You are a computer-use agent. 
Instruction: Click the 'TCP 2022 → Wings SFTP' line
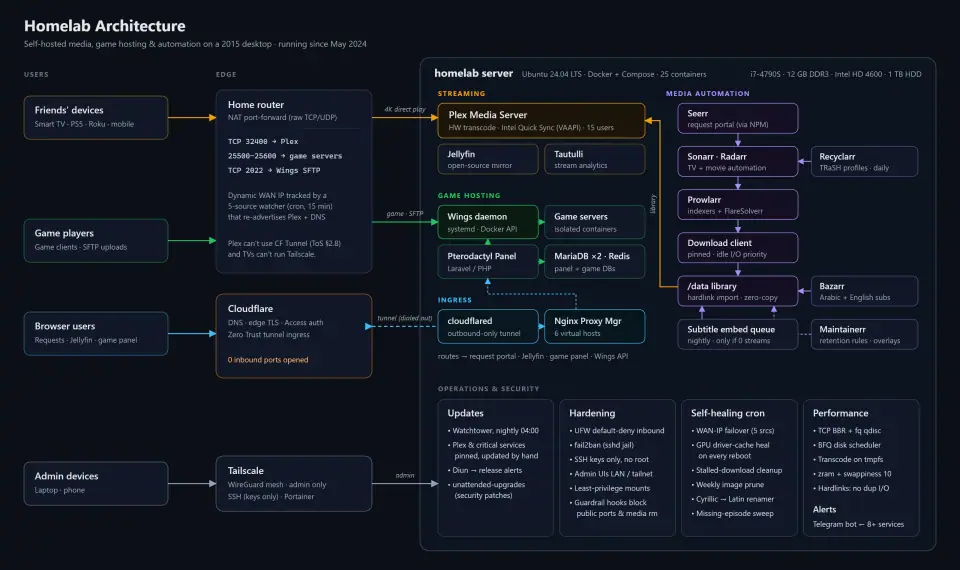(x=274, y=171)
